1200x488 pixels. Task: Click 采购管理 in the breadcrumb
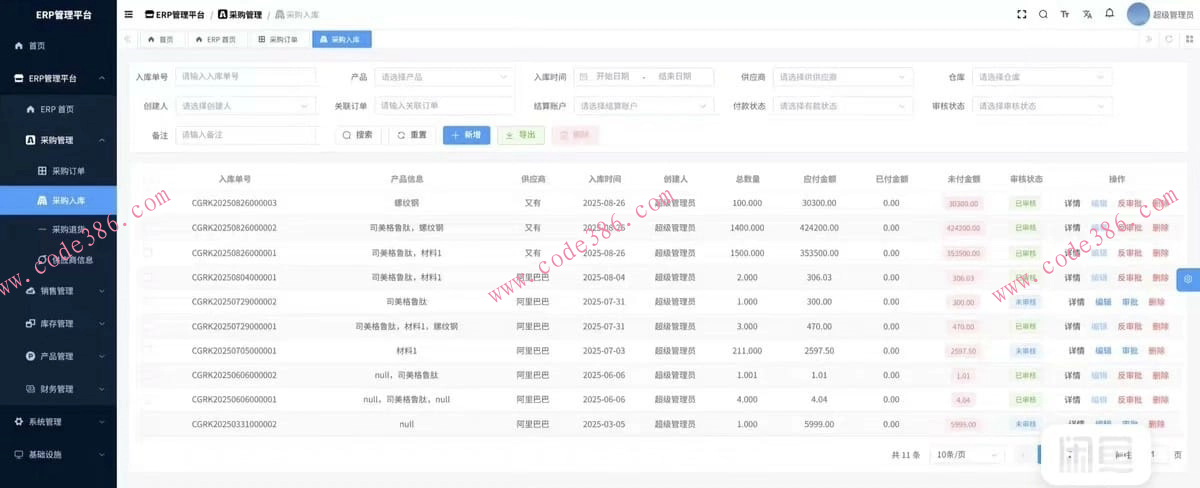click(x=240, y=15)
